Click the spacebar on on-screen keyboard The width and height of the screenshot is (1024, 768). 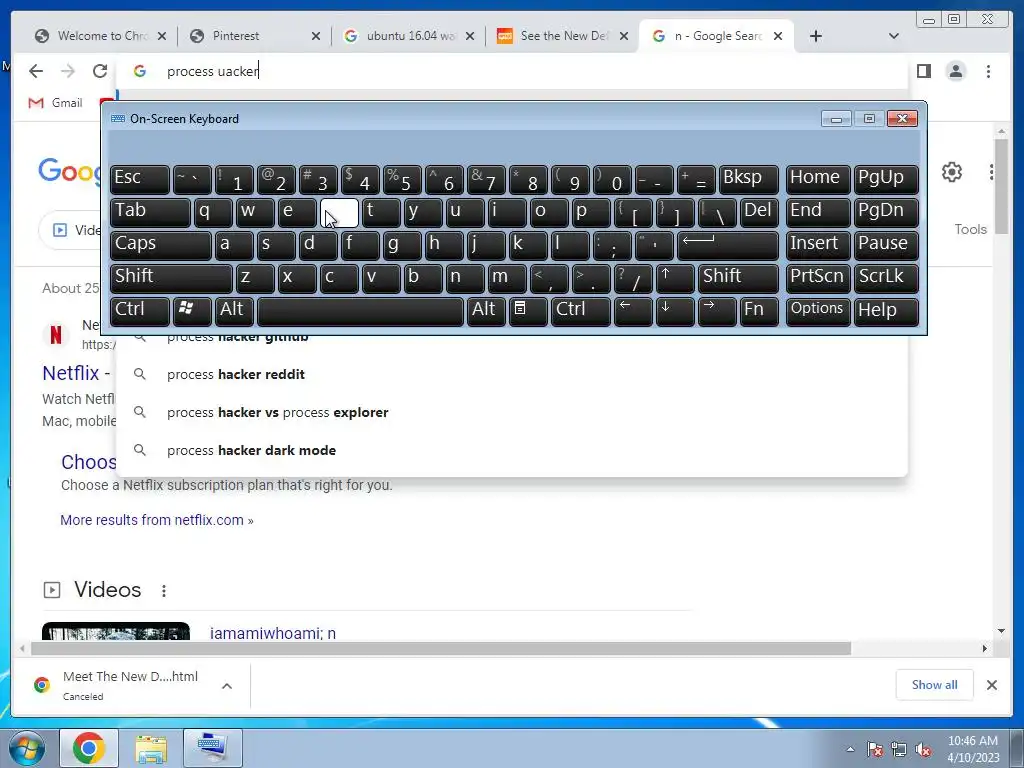[x=360, y=311]
